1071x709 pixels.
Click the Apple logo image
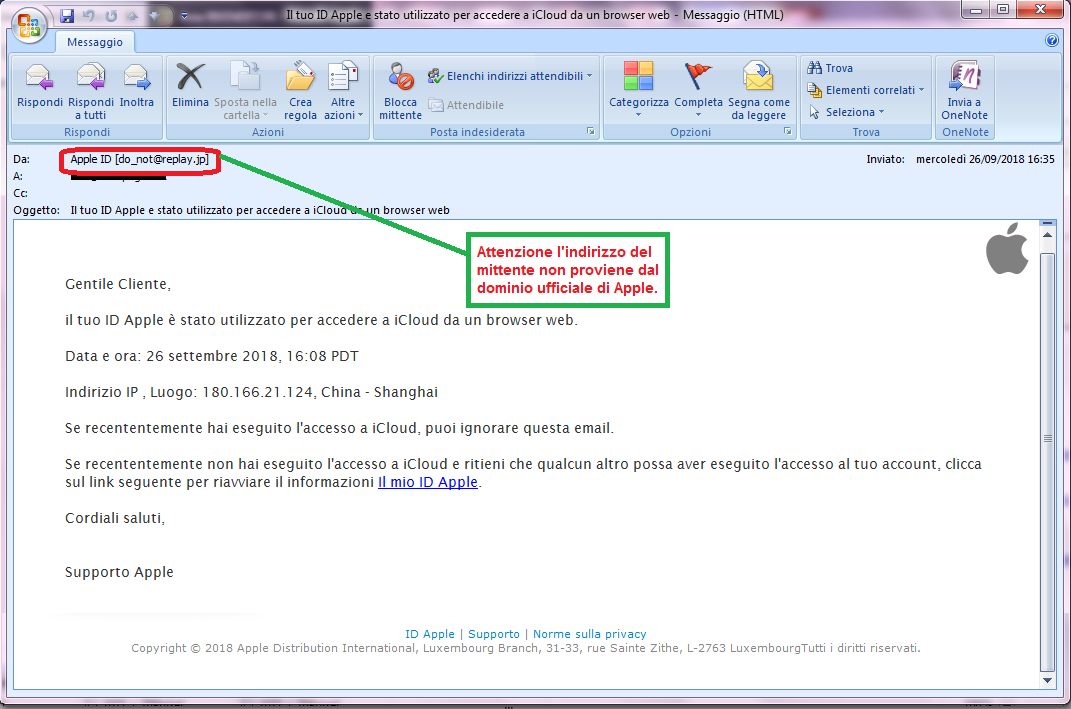(x=1007, y=248)
